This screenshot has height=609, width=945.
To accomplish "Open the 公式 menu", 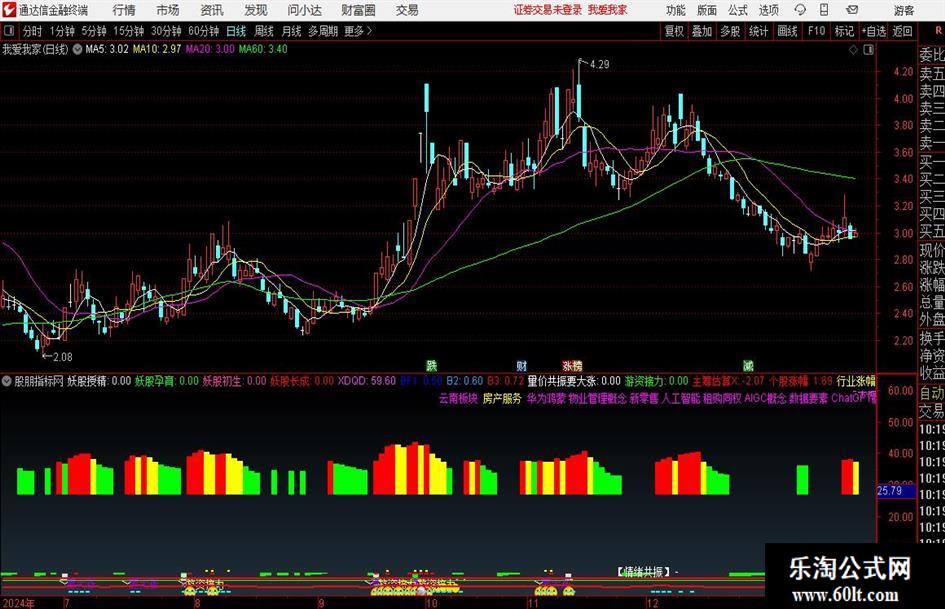I will 737,10.
